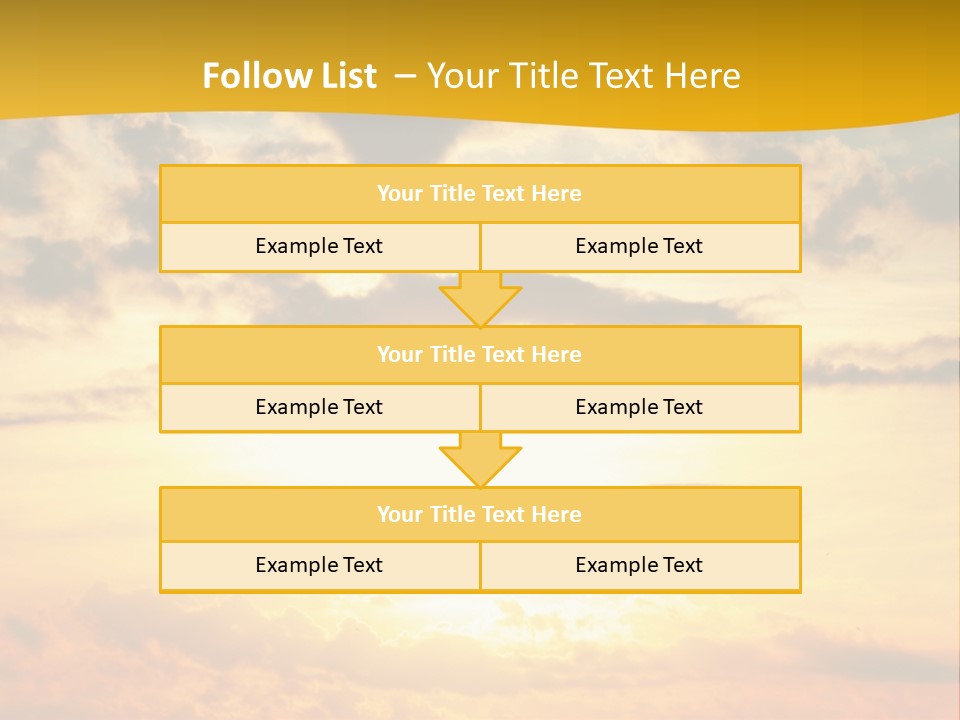The width and height of the screenshot is (960, 720).
Task: Select the second downward arrow shape
Action: point(480,459)
